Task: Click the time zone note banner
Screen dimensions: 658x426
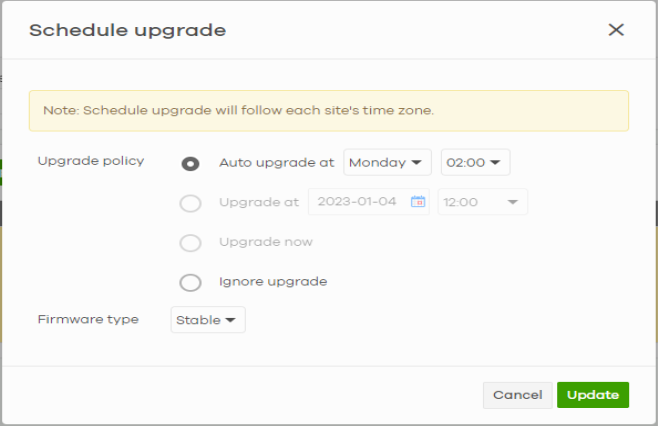Action: (328, 111)
